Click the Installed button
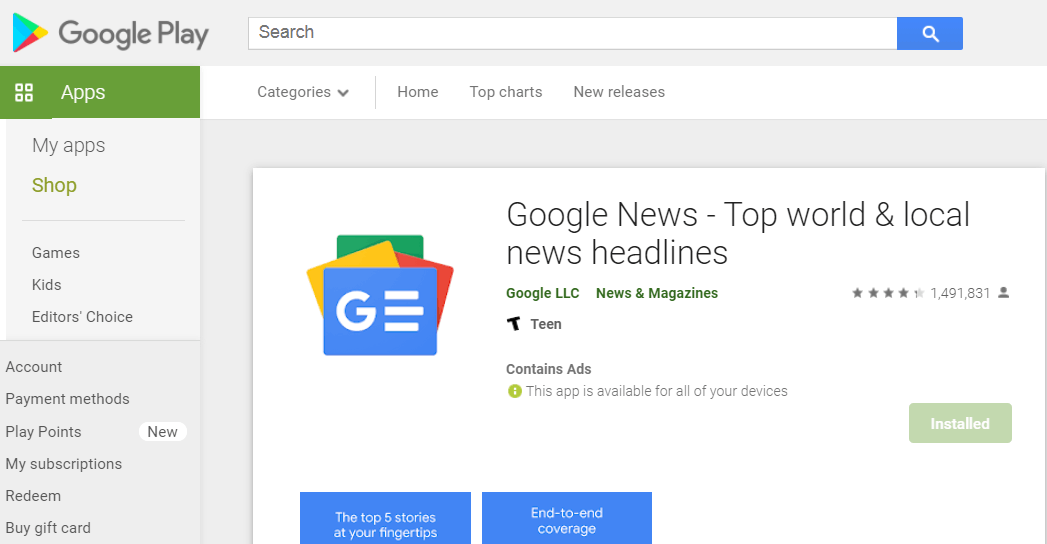1047x544 pixels. pos(960,423)
